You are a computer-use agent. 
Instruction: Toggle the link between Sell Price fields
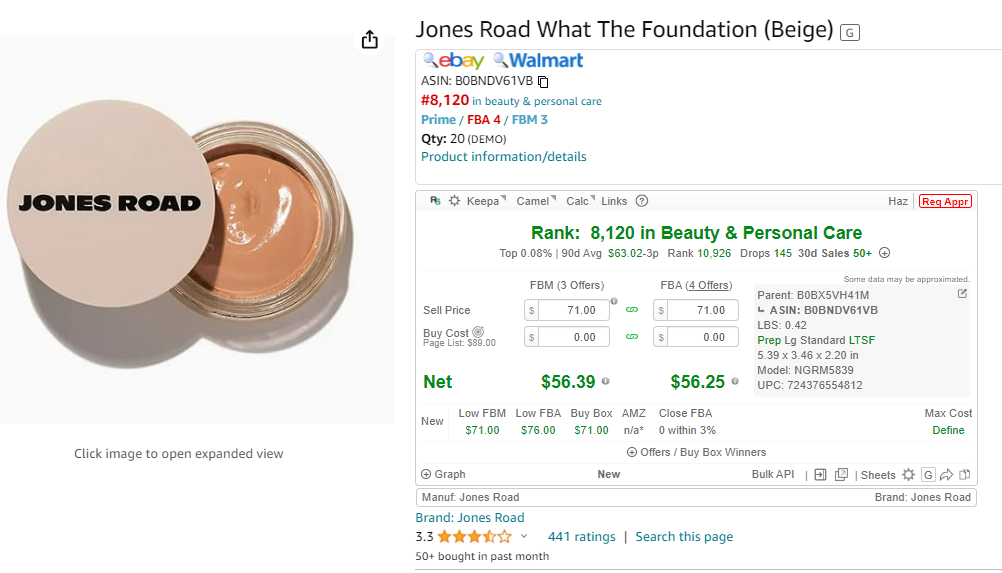631,310
